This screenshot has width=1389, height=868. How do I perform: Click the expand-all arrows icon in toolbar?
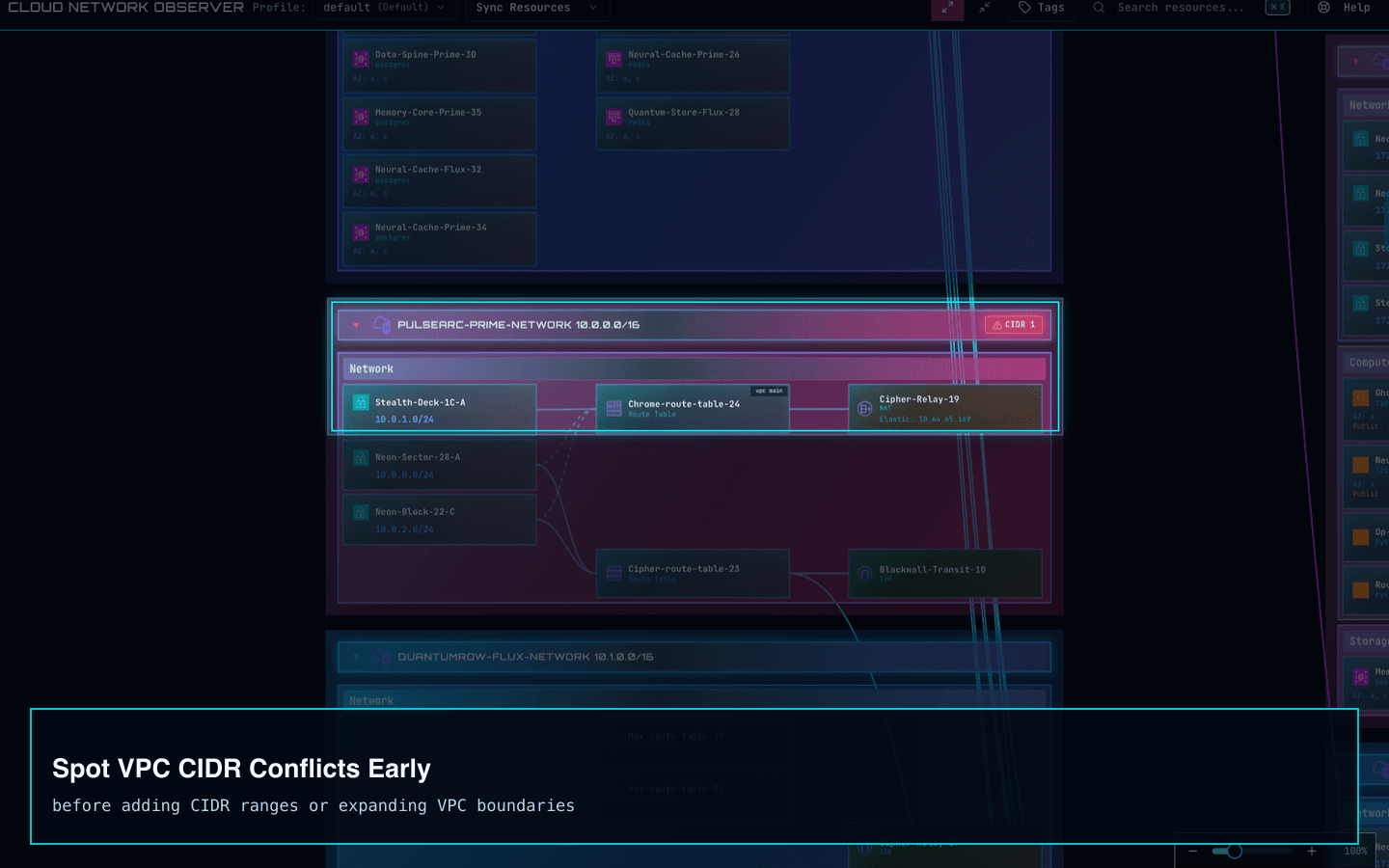click(x=947, y=8)
